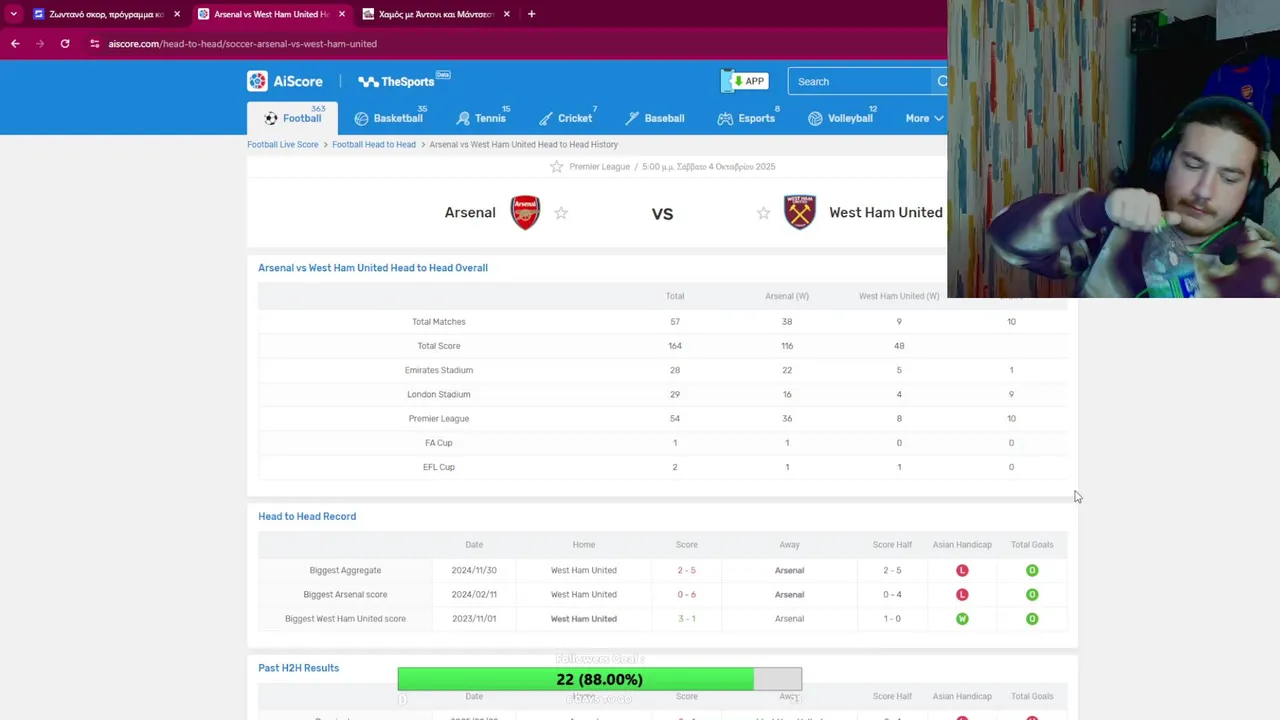Open the tab search dropdown arrow
This screenshot has height=720, width=1280.
click(13, 14)
